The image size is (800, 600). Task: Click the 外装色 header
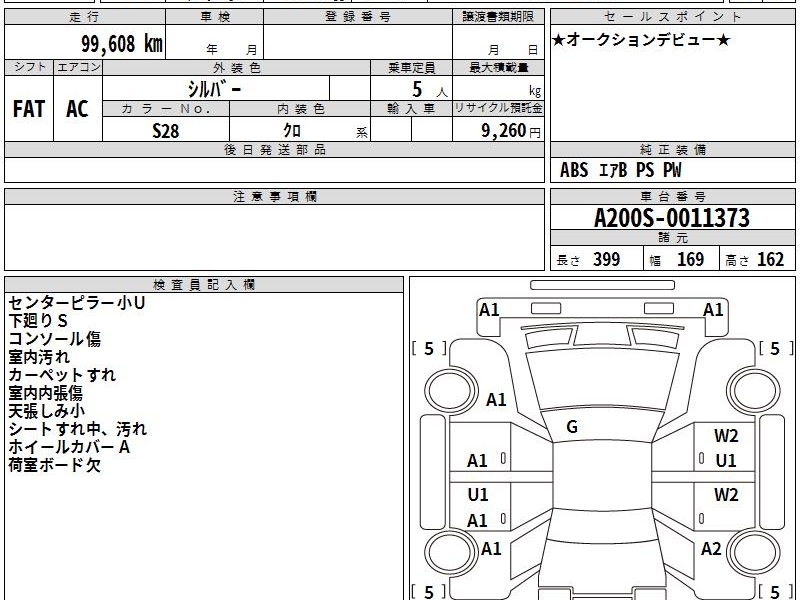click(237, 67)
